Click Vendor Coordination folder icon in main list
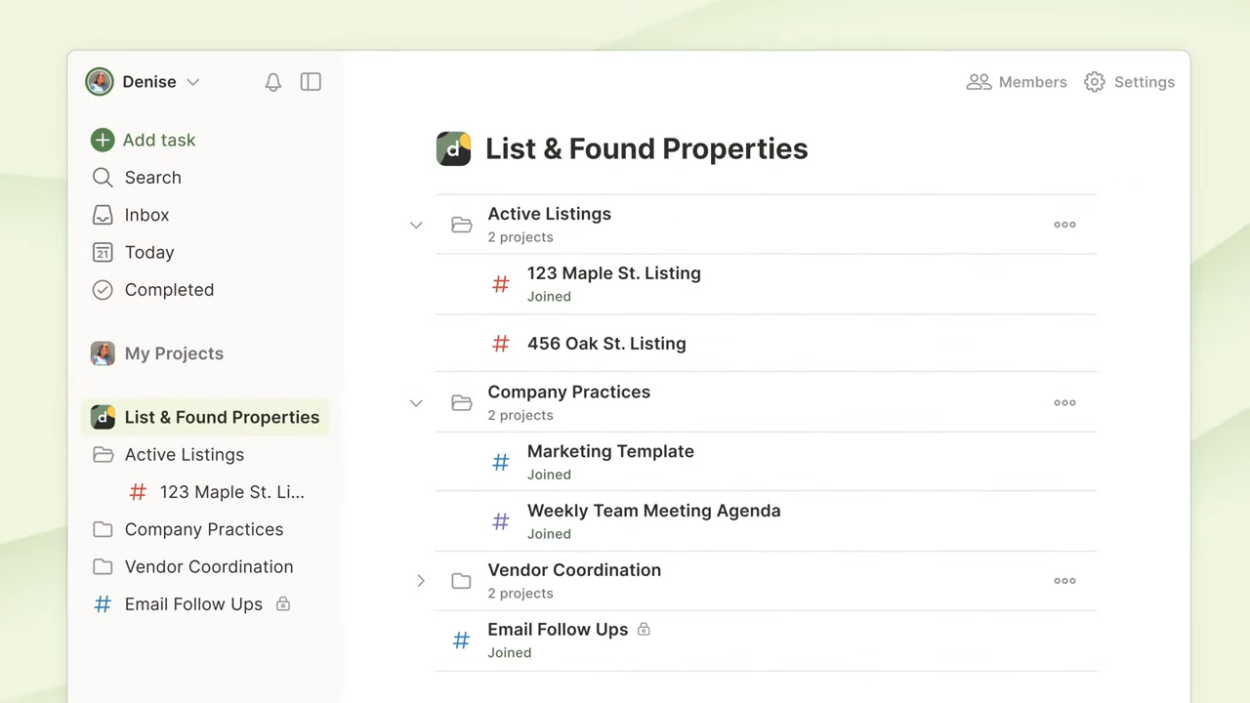The image size is (1250, 703). (461, 581)
